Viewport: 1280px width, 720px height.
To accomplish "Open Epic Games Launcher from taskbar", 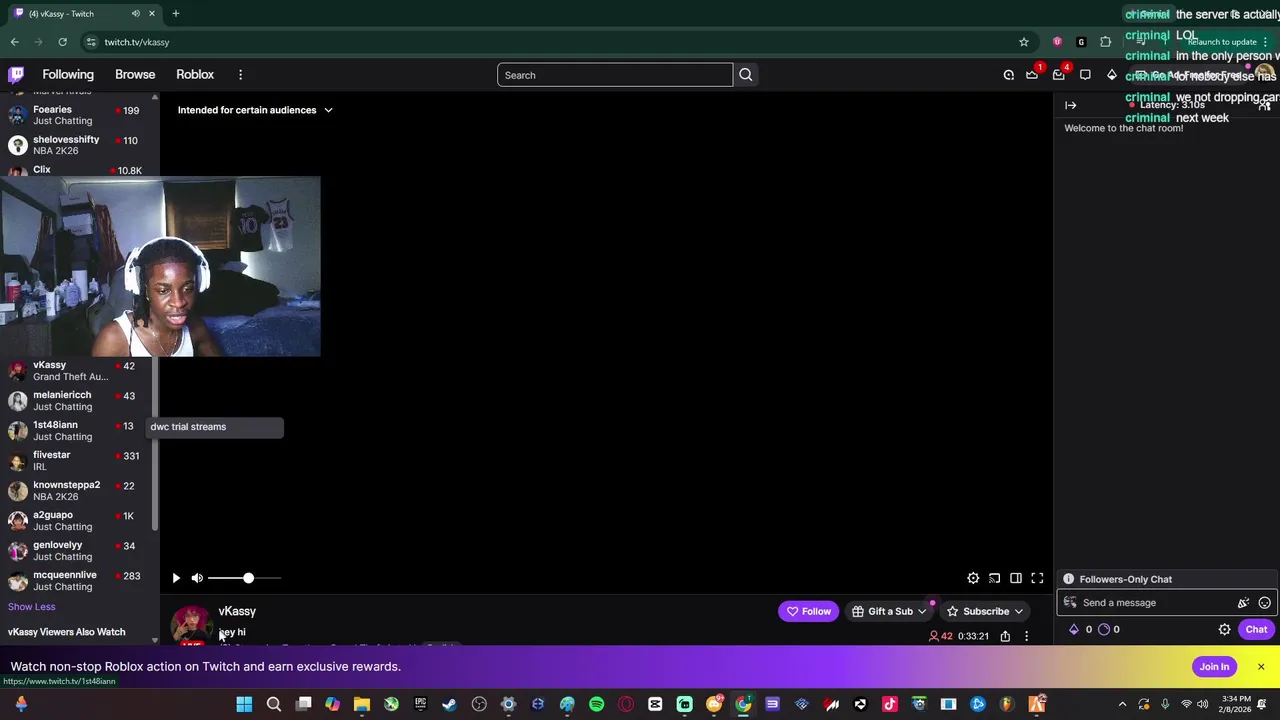I will [x=420, y=704].
